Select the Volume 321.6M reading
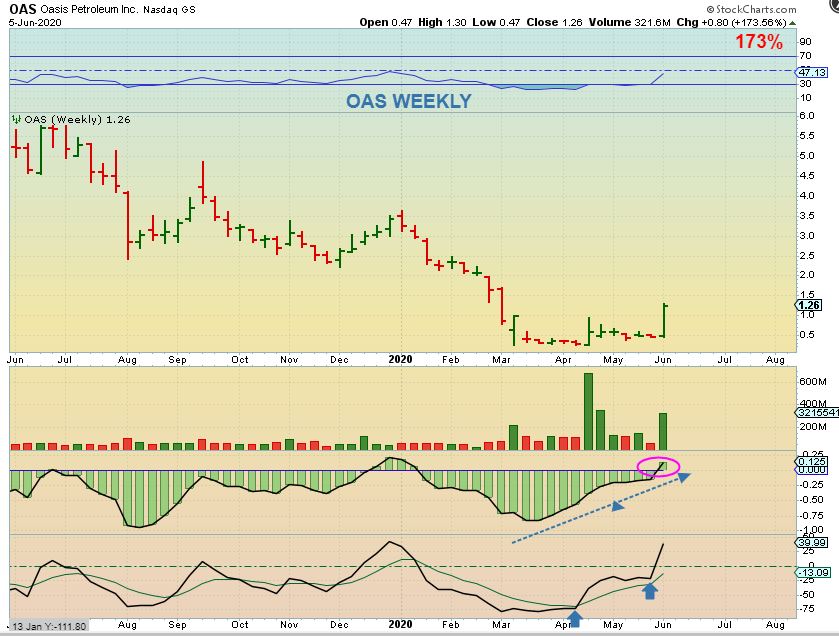839x636 pixels. [x=630, y=22]
